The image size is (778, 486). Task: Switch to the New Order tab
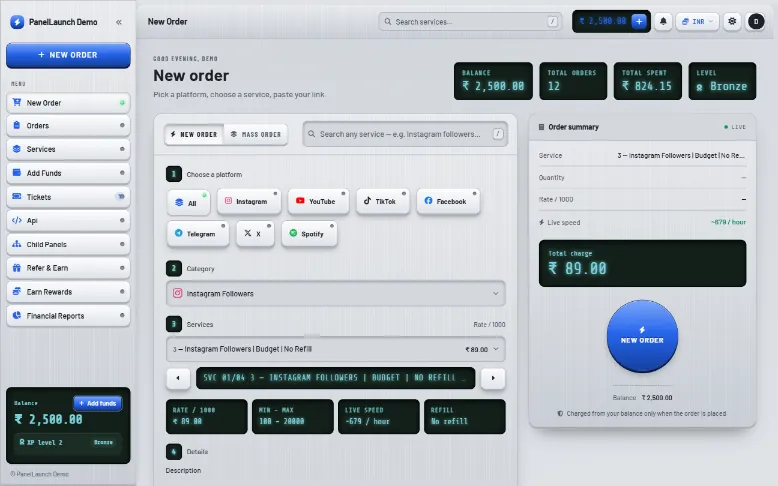tap(194, 135)
